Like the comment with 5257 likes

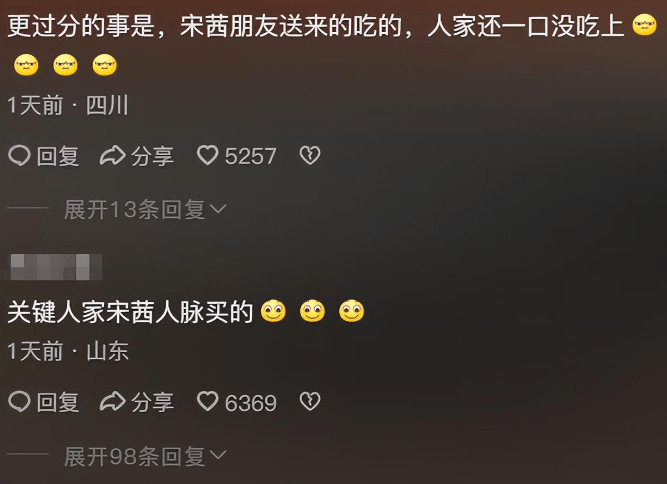coord(207,155)
